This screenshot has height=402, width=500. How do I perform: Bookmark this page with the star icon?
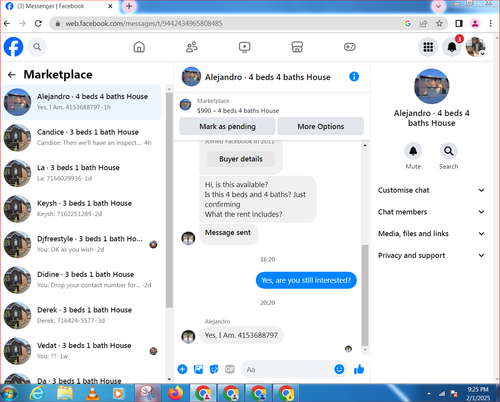[x=439, y=23]
